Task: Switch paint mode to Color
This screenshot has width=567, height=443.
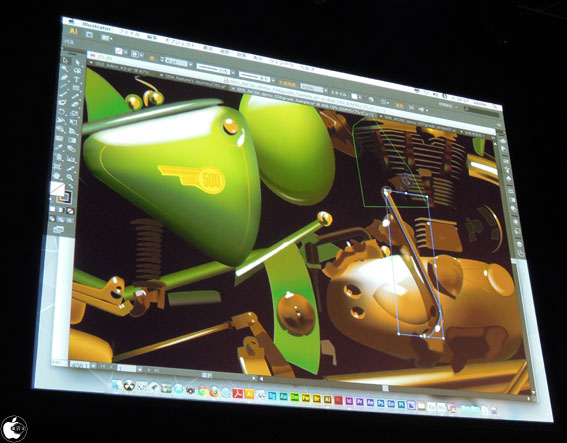Action: point(52,209)
